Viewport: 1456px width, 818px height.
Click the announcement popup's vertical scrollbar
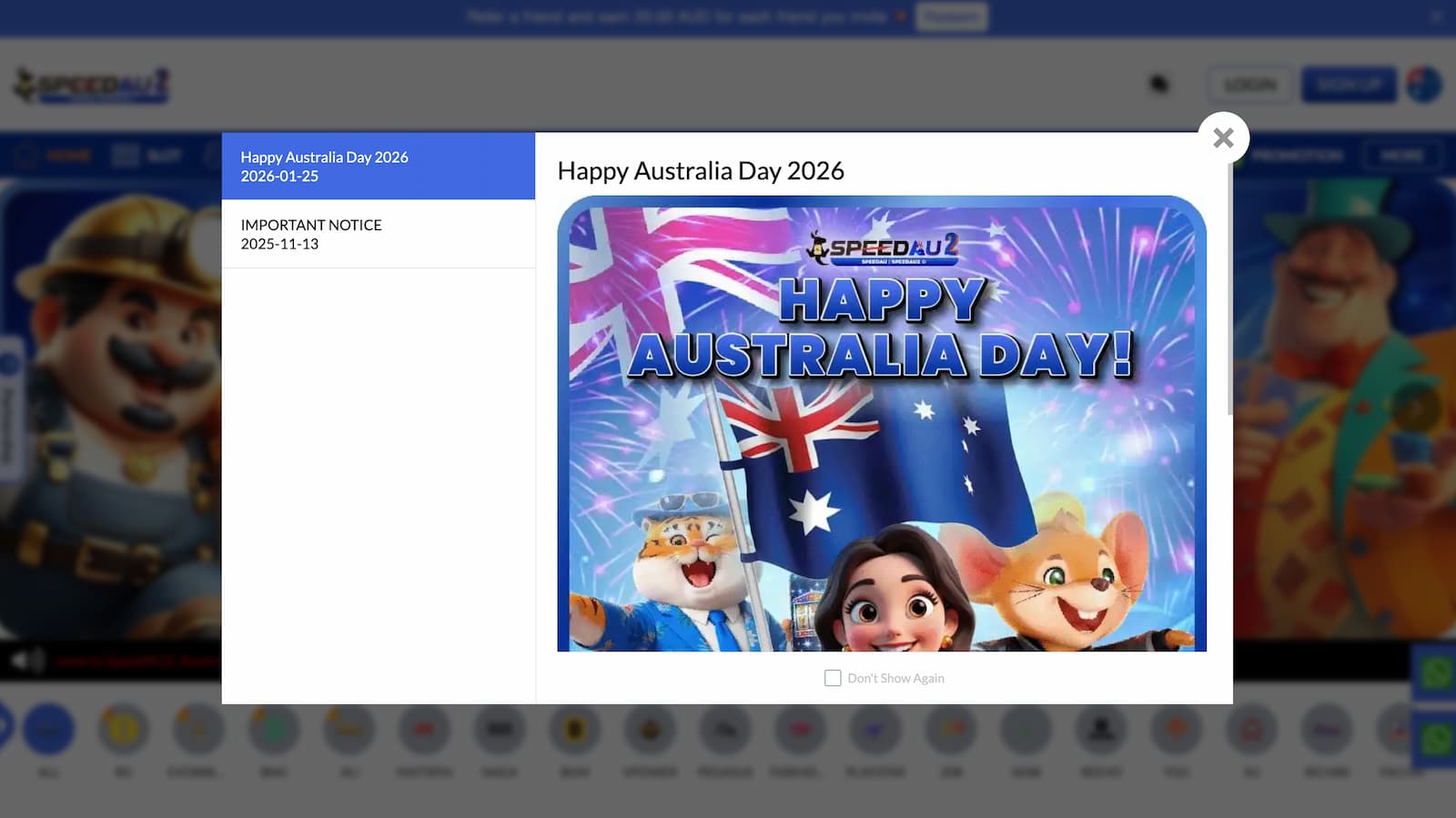(x=1229, y=291)
